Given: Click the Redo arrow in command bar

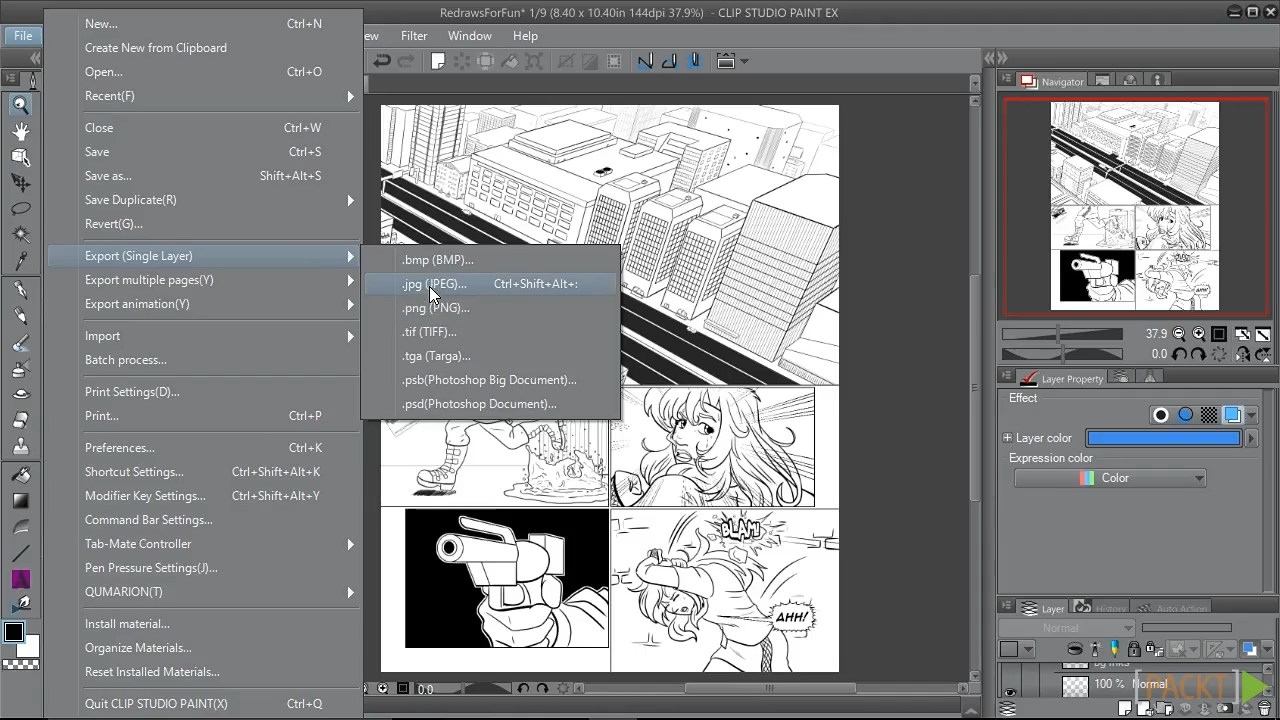Looking at the screenshot, I should [x=406, y=62].
